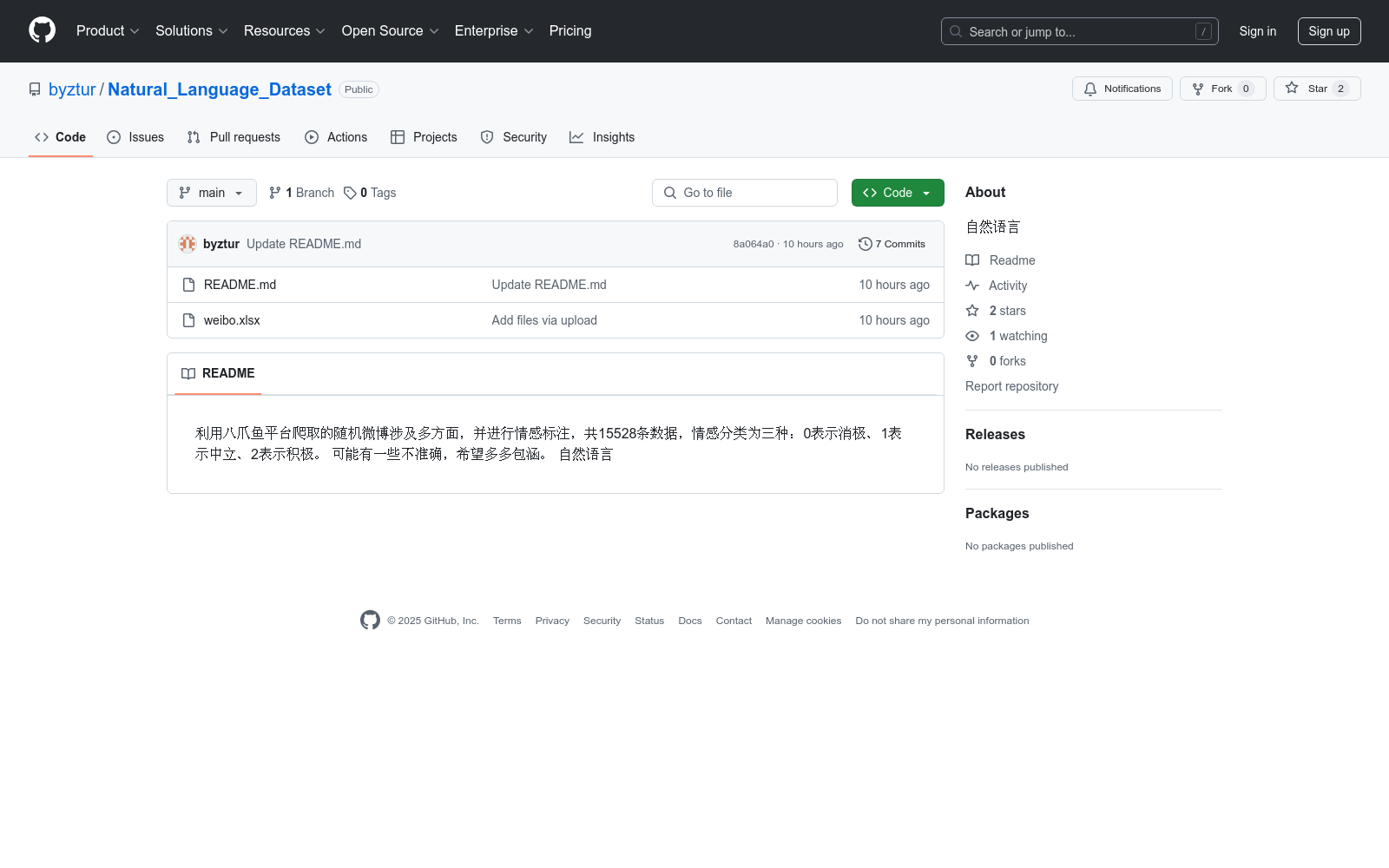The image size is (1389, 868).
Task: Click the Sign up button
Action: [1329, 31]
